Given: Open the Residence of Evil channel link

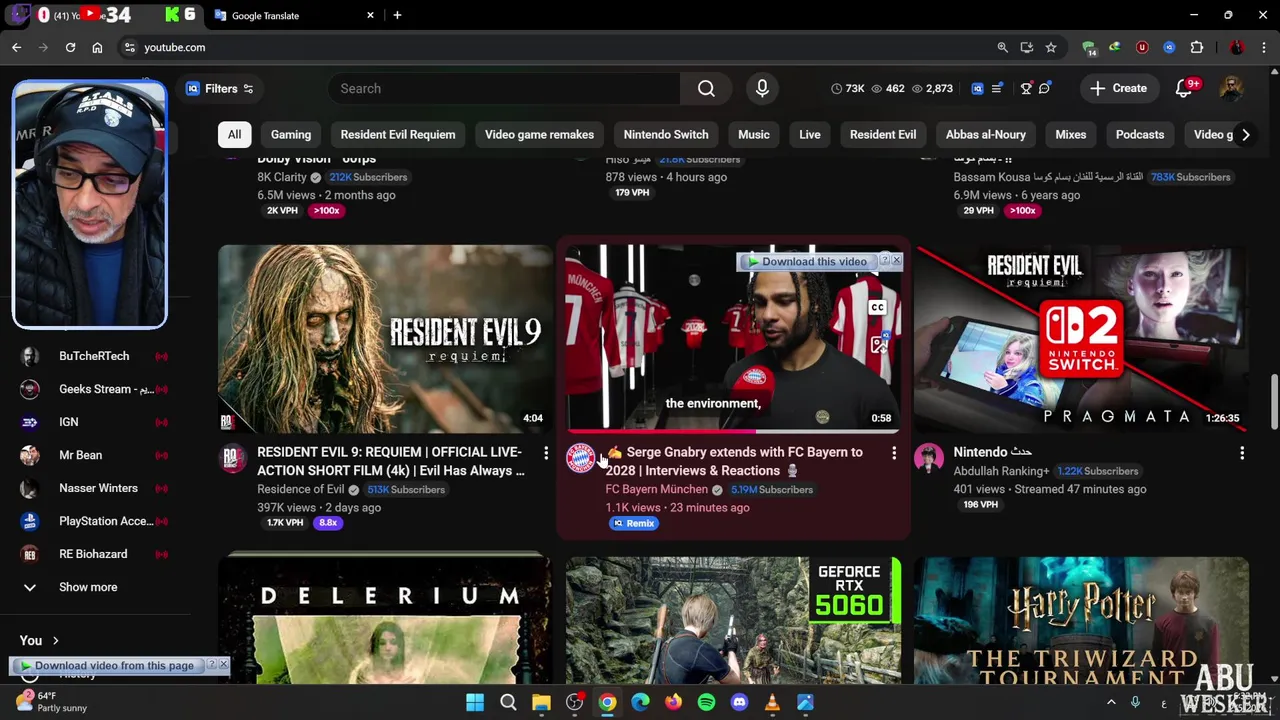Looking at the screenshot, I should click(300, 489).
